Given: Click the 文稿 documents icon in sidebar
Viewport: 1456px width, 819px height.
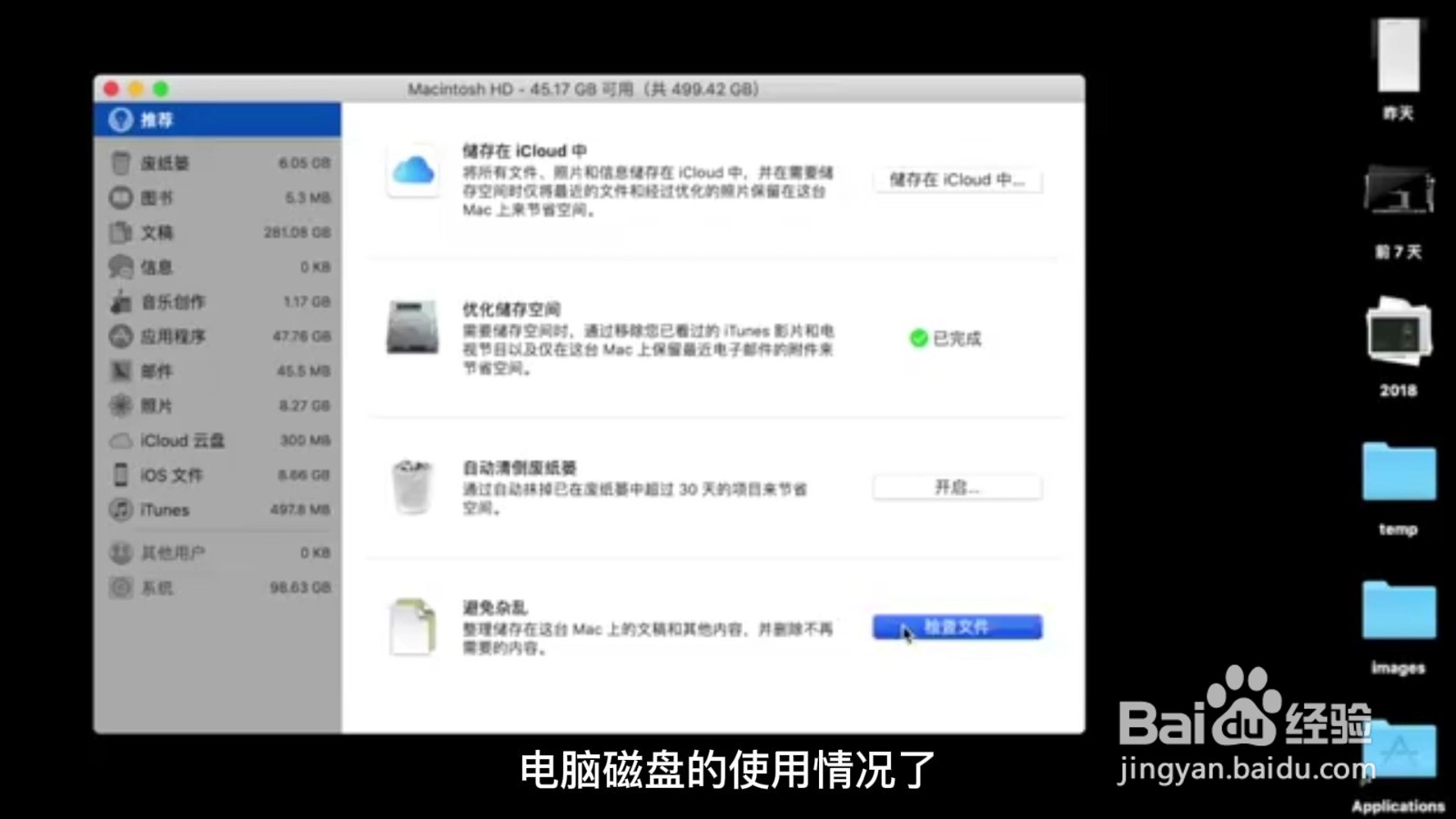Looking at the screenshot, I should tap(121, 232).
